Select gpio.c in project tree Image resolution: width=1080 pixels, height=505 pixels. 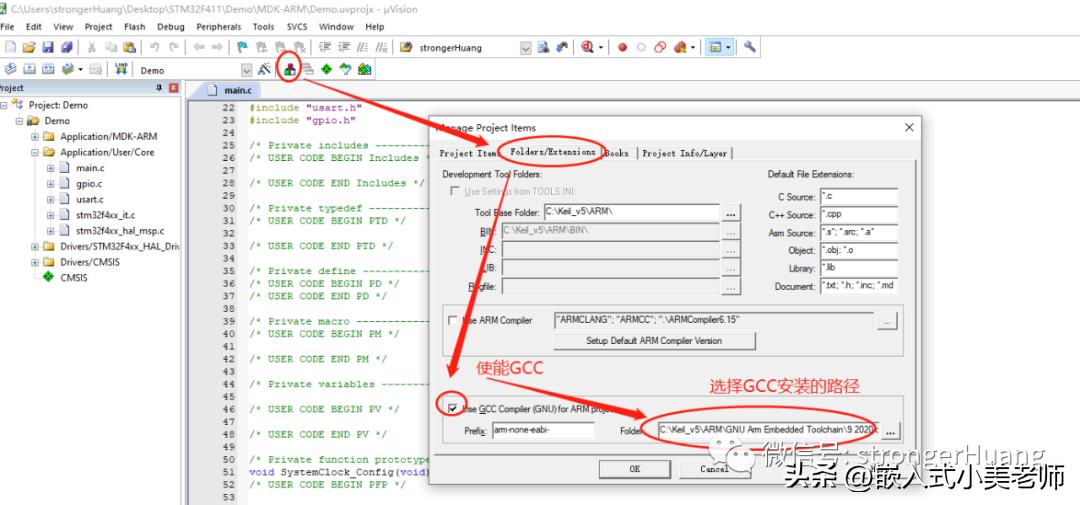click(x=88, y=184)
